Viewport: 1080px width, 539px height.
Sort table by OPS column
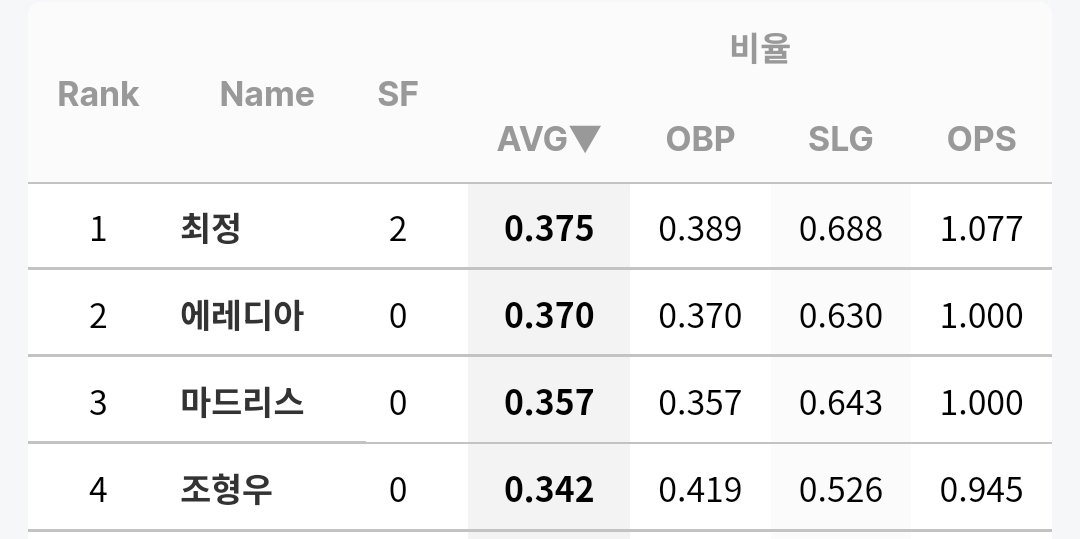(982, 139)
